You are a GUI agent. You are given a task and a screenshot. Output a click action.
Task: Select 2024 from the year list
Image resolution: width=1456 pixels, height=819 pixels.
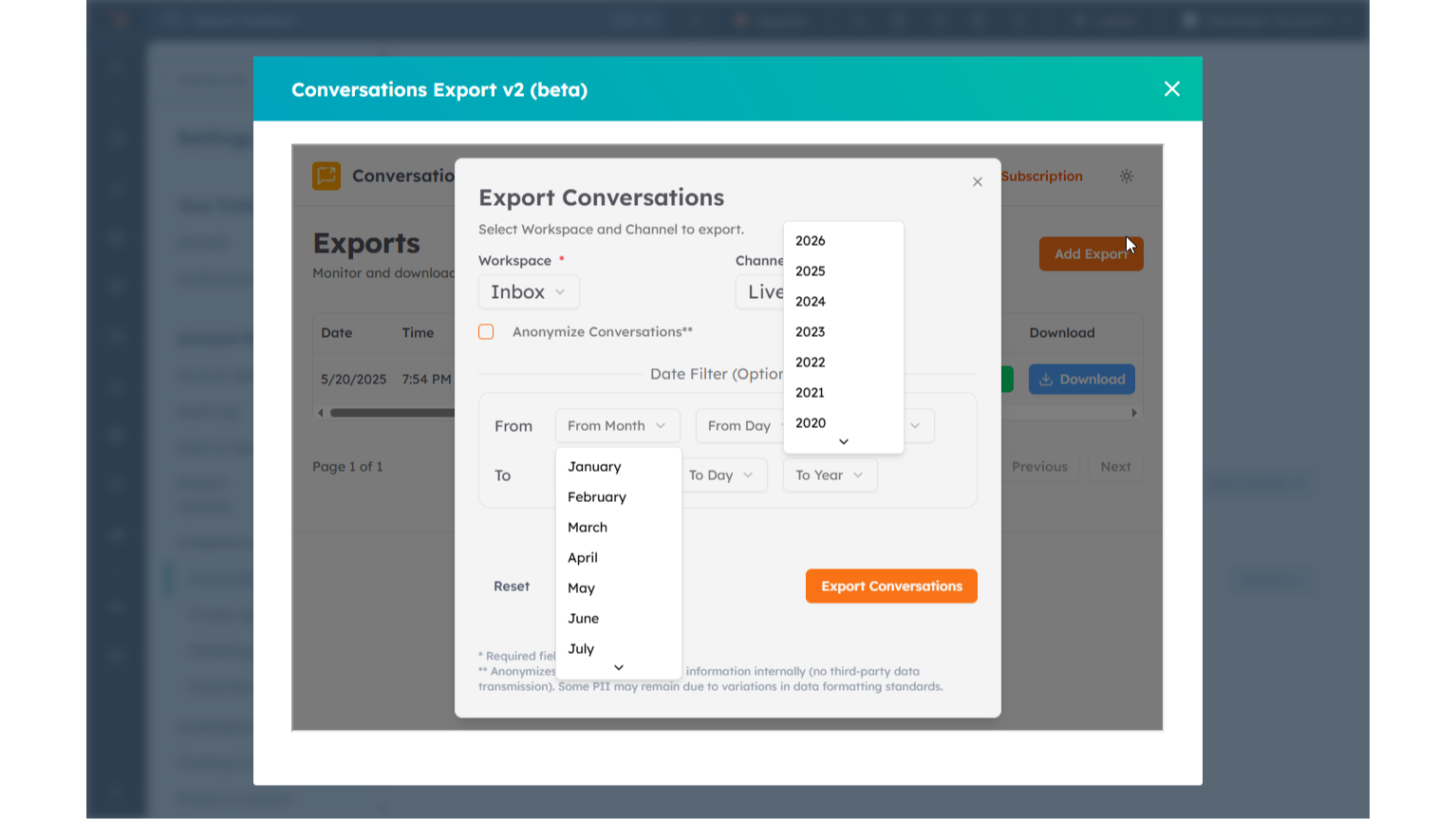(811, 301)
